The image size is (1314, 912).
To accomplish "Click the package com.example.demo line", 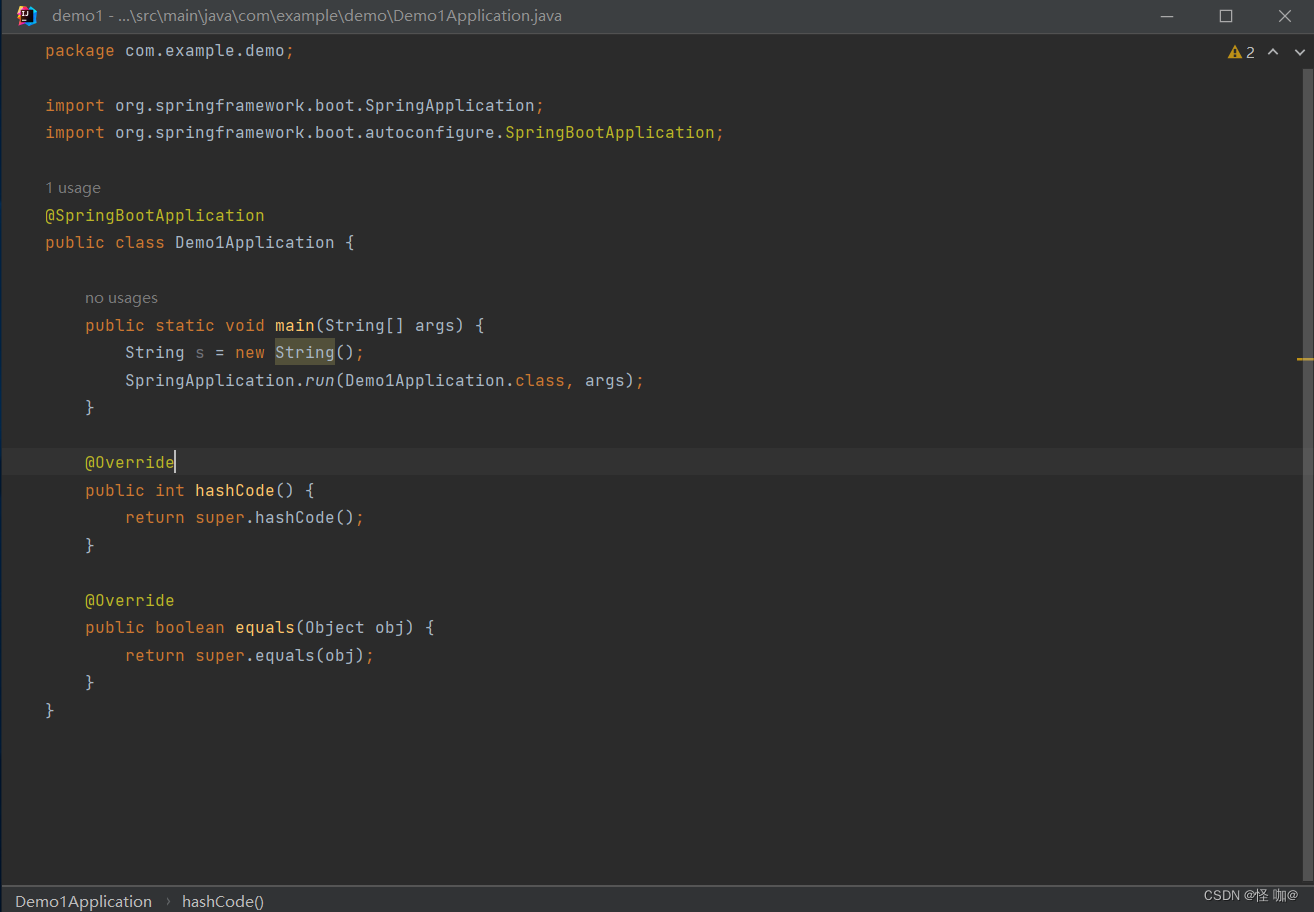I will [170, 50].
